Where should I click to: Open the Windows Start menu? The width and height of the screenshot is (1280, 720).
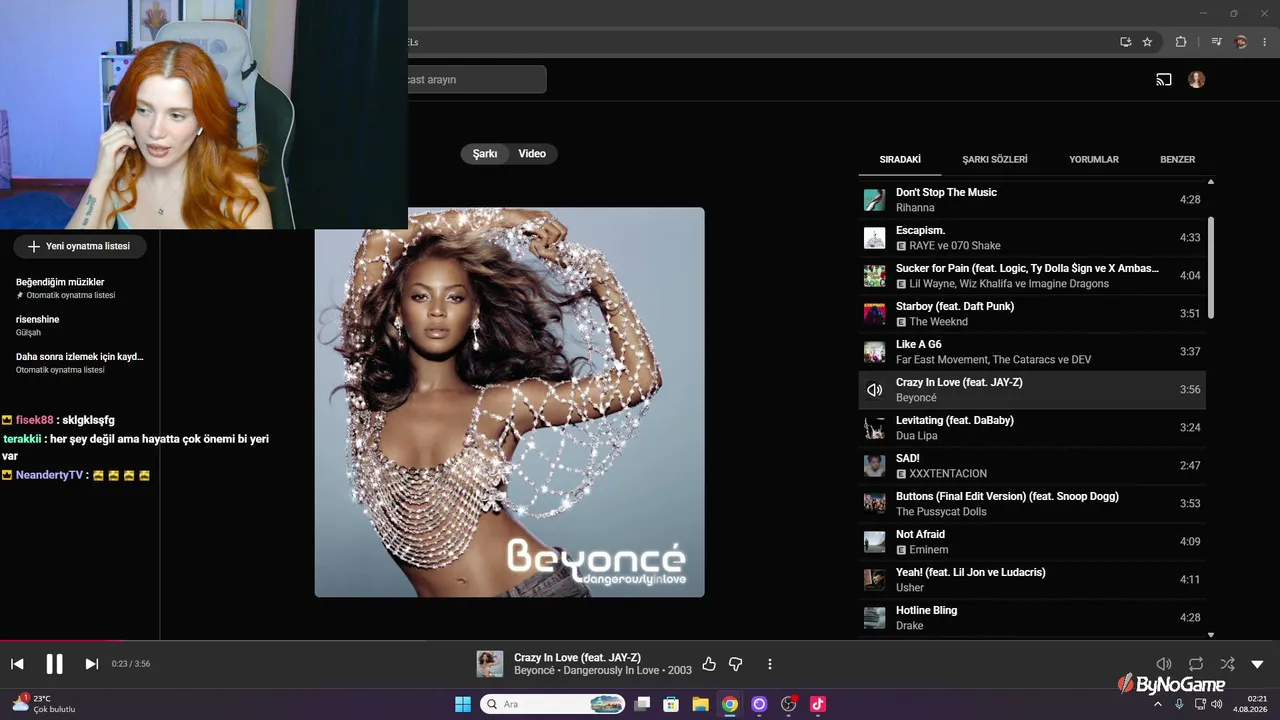463,704
